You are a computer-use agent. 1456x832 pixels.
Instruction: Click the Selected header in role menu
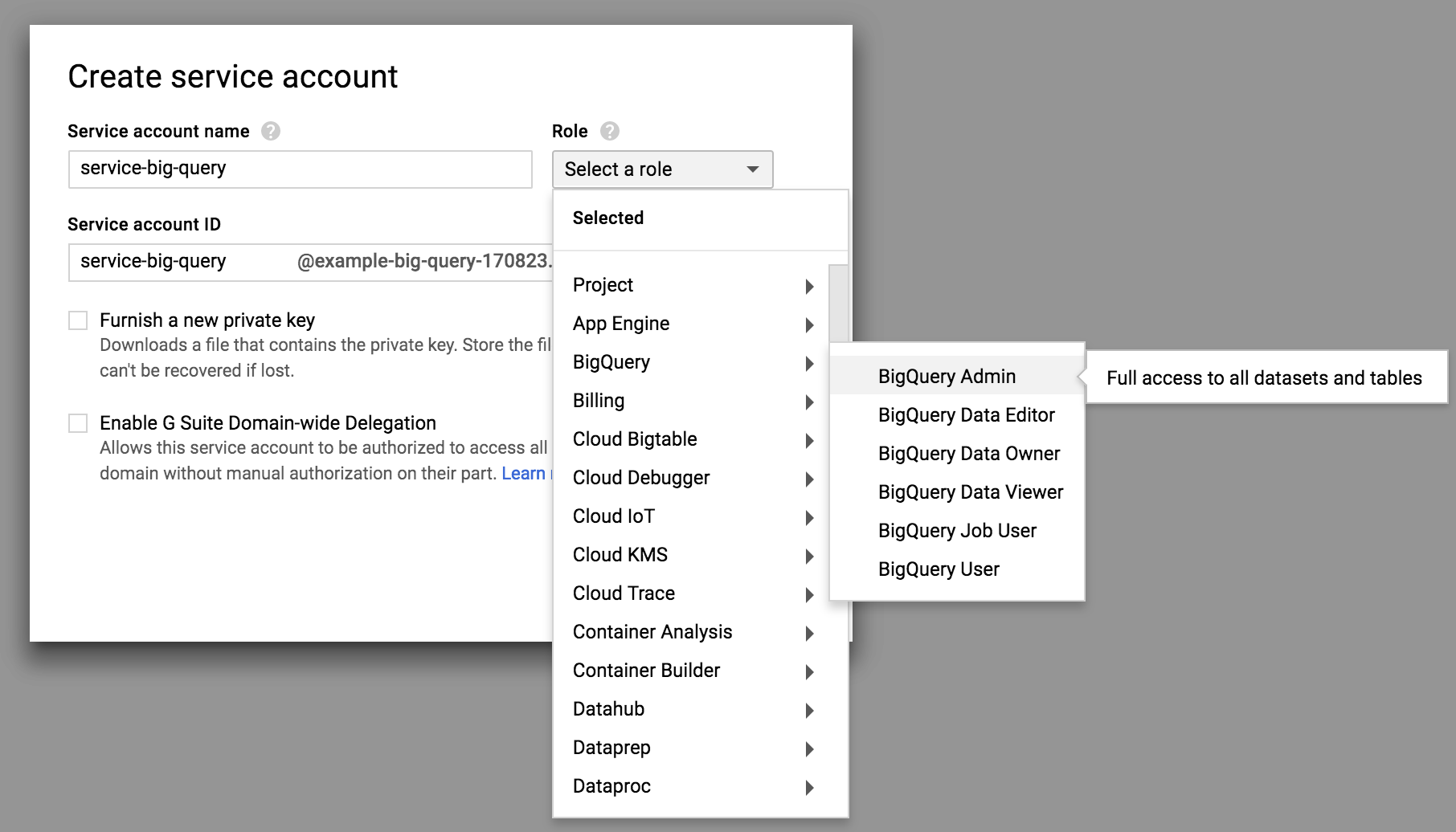click(x=608, y=218)
